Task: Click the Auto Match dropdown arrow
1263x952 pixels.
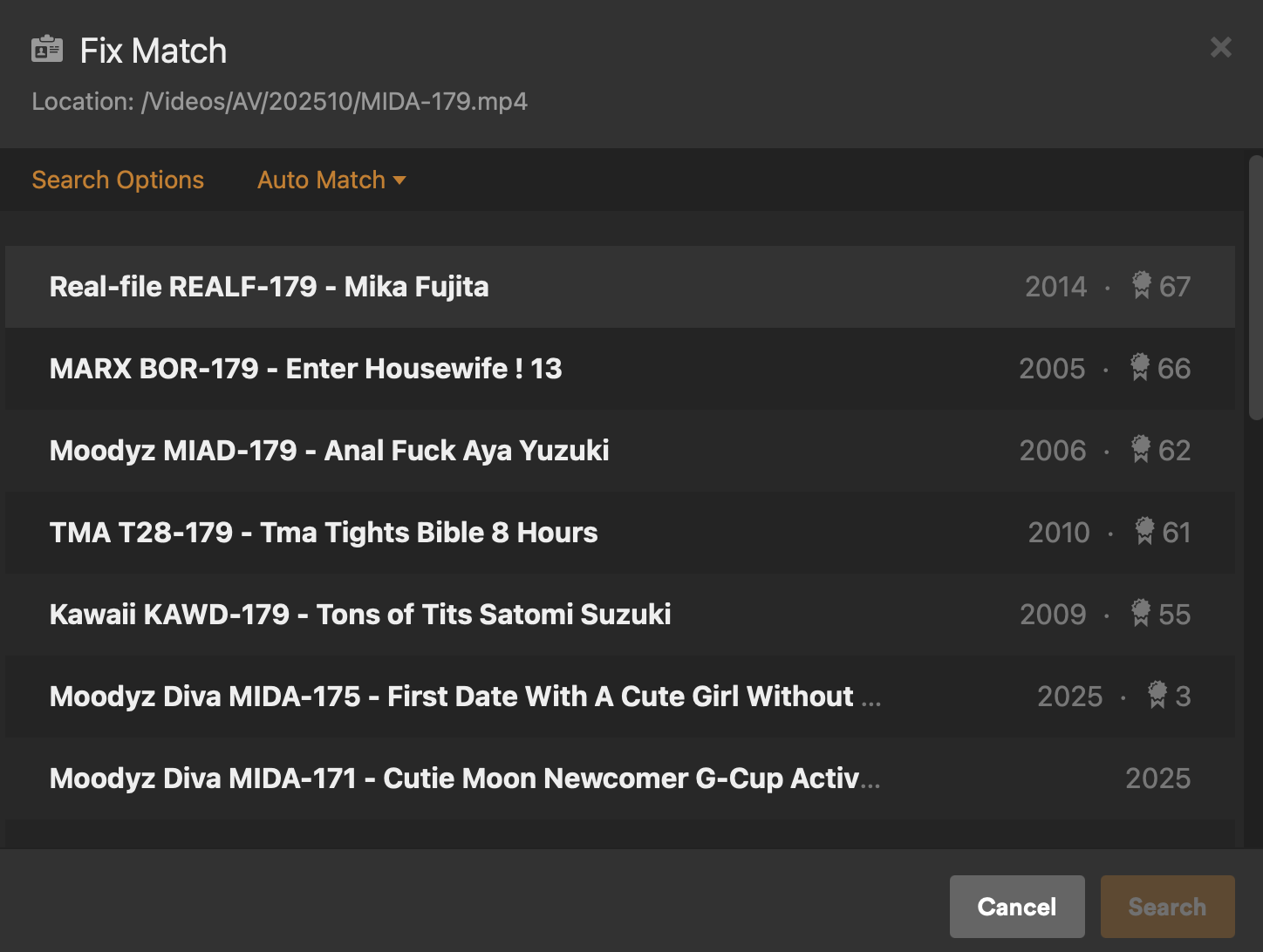Action: [400, 180]
